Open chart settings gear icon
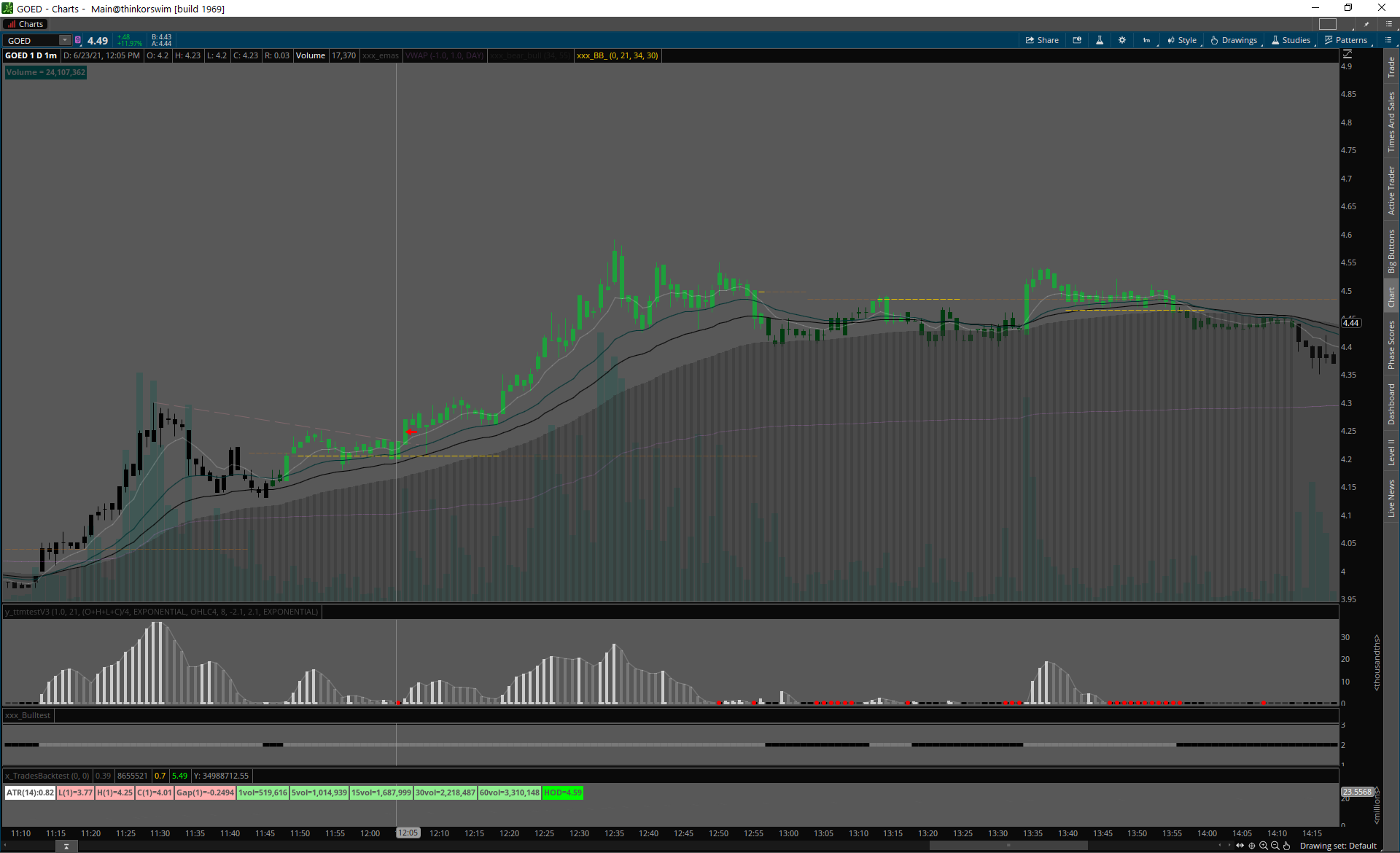The height and width of the screenshot is (853, 1400). (x=1122, y=40)
